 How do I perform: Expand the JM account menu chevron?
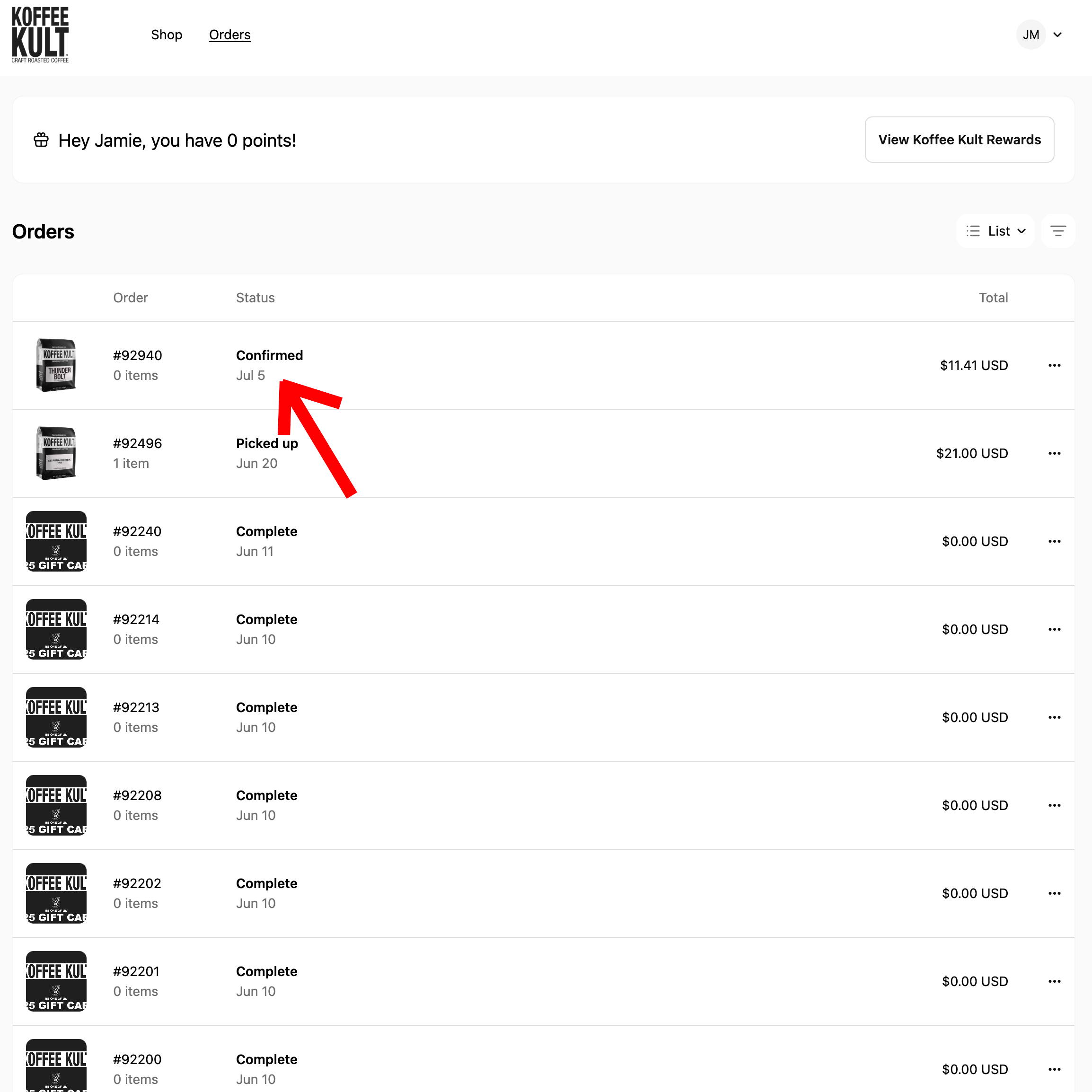coord(1057,35)
